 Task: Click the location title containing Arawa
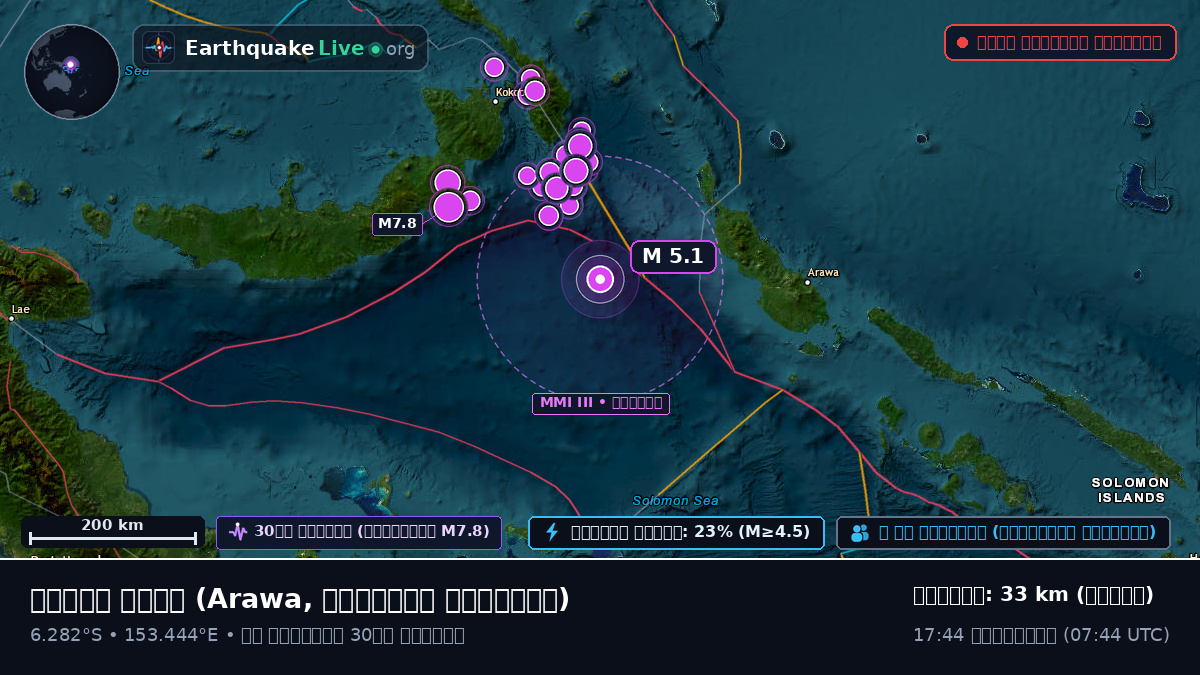[x=300, y=599]
